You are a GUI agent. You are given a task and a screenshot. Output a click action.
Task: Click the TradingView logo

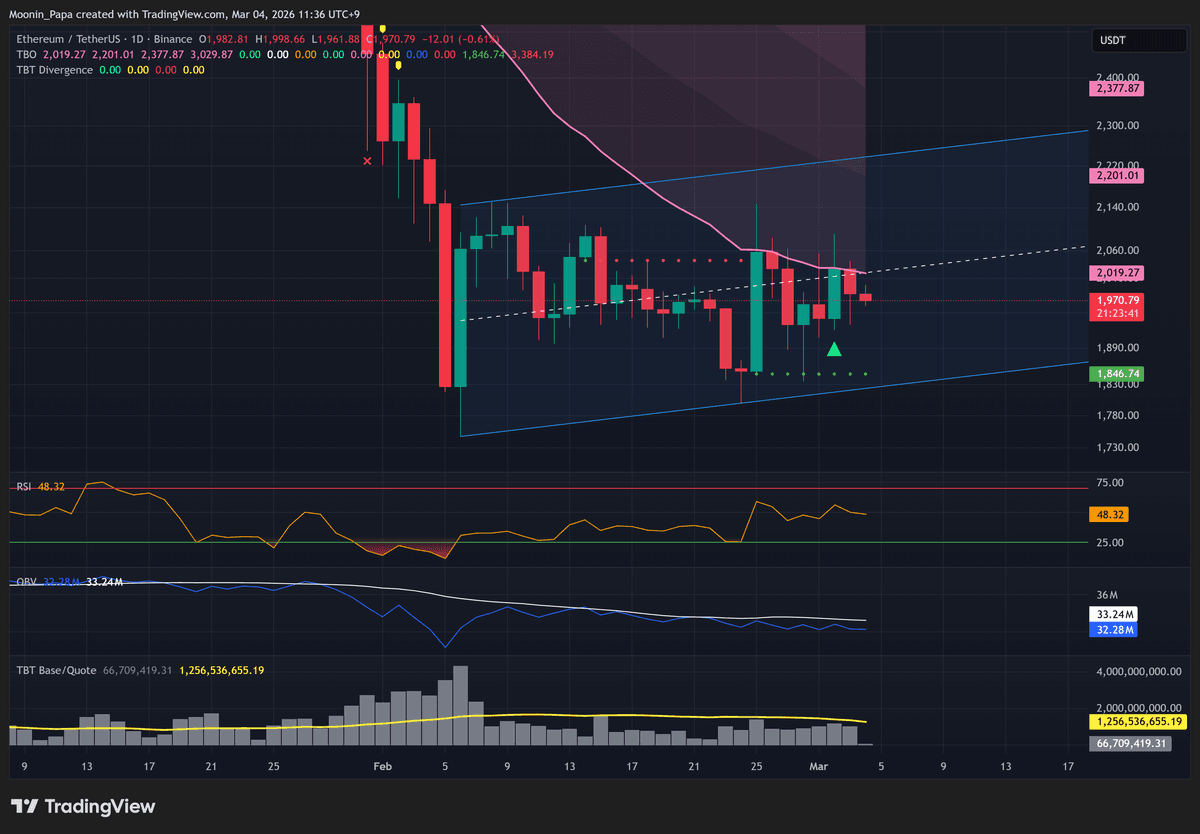point(82,807)
